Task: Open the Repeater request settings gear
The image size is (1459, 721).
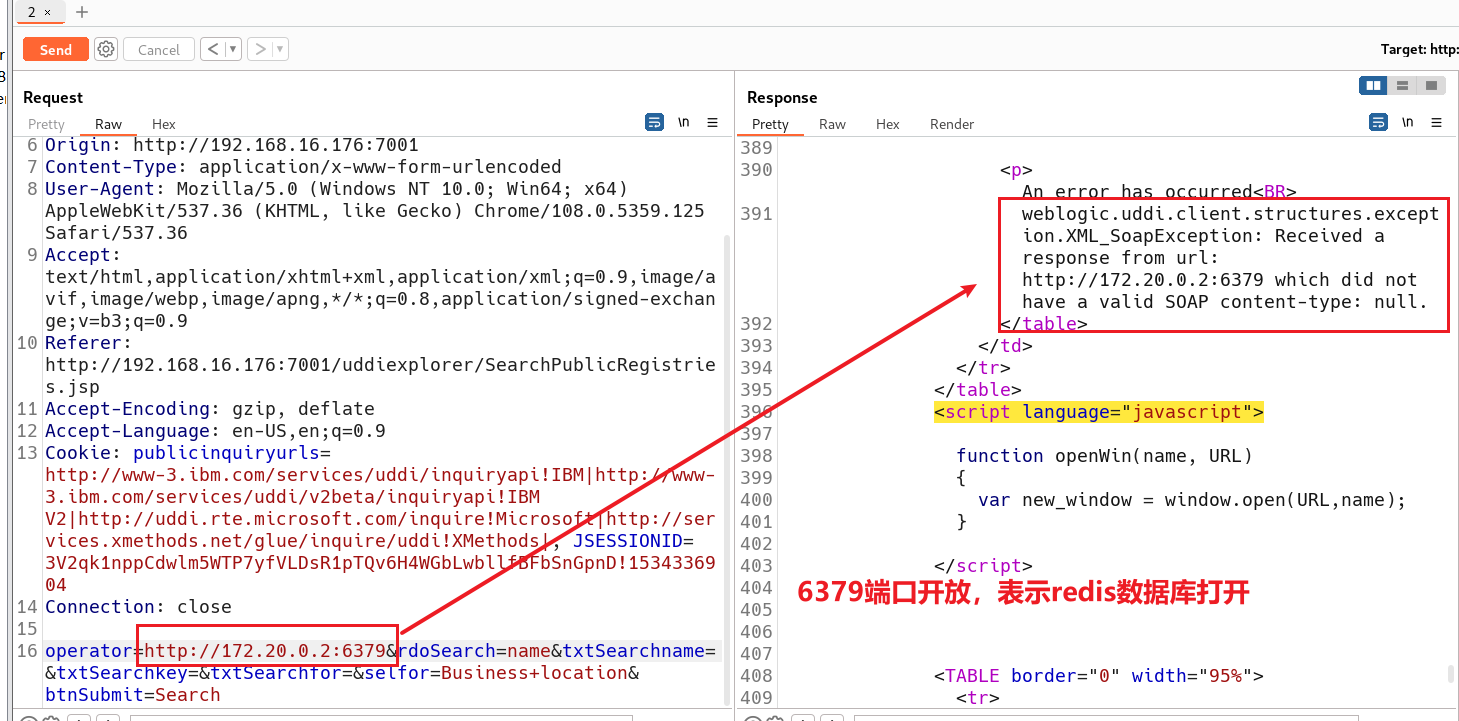Action: tap(106, 49)
